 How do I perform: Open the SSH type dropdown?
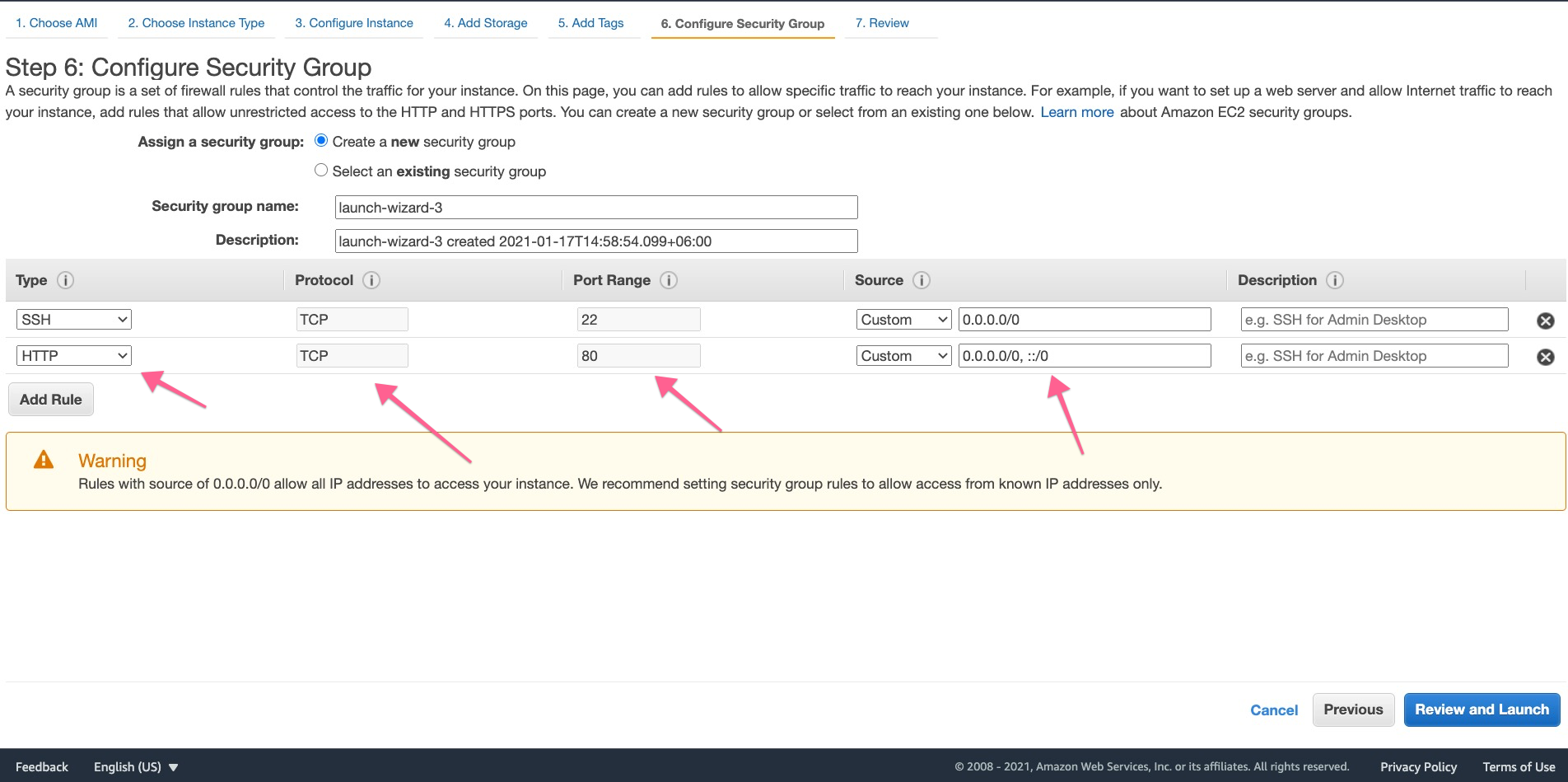[x=74, y=320]
